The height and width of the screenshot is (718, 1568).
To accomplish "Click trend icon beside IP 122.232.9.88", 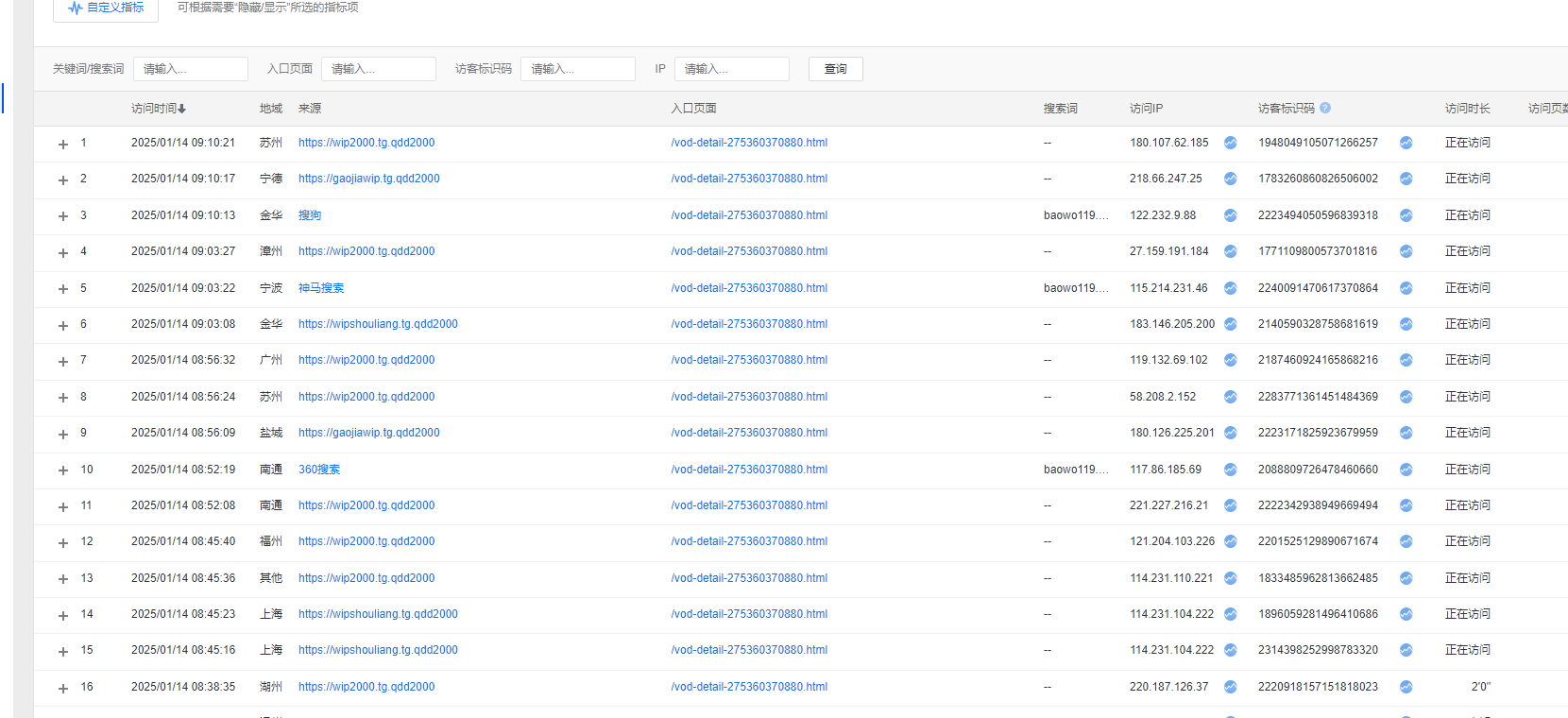I will [1231, 215].
